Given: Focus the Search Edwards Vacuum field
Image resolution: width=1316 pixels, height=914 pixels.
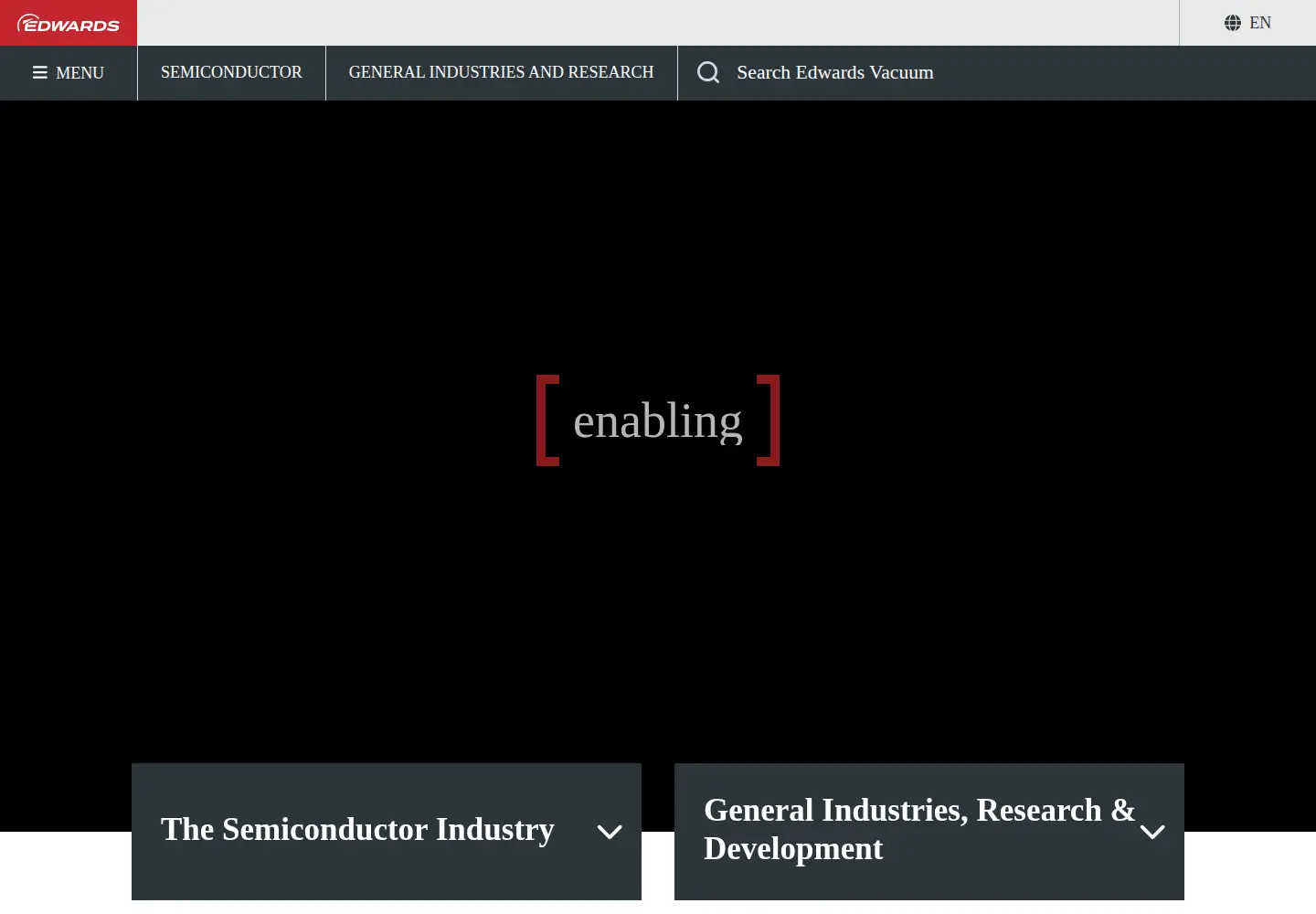Looking at the screenshot, I should point(996,73).
